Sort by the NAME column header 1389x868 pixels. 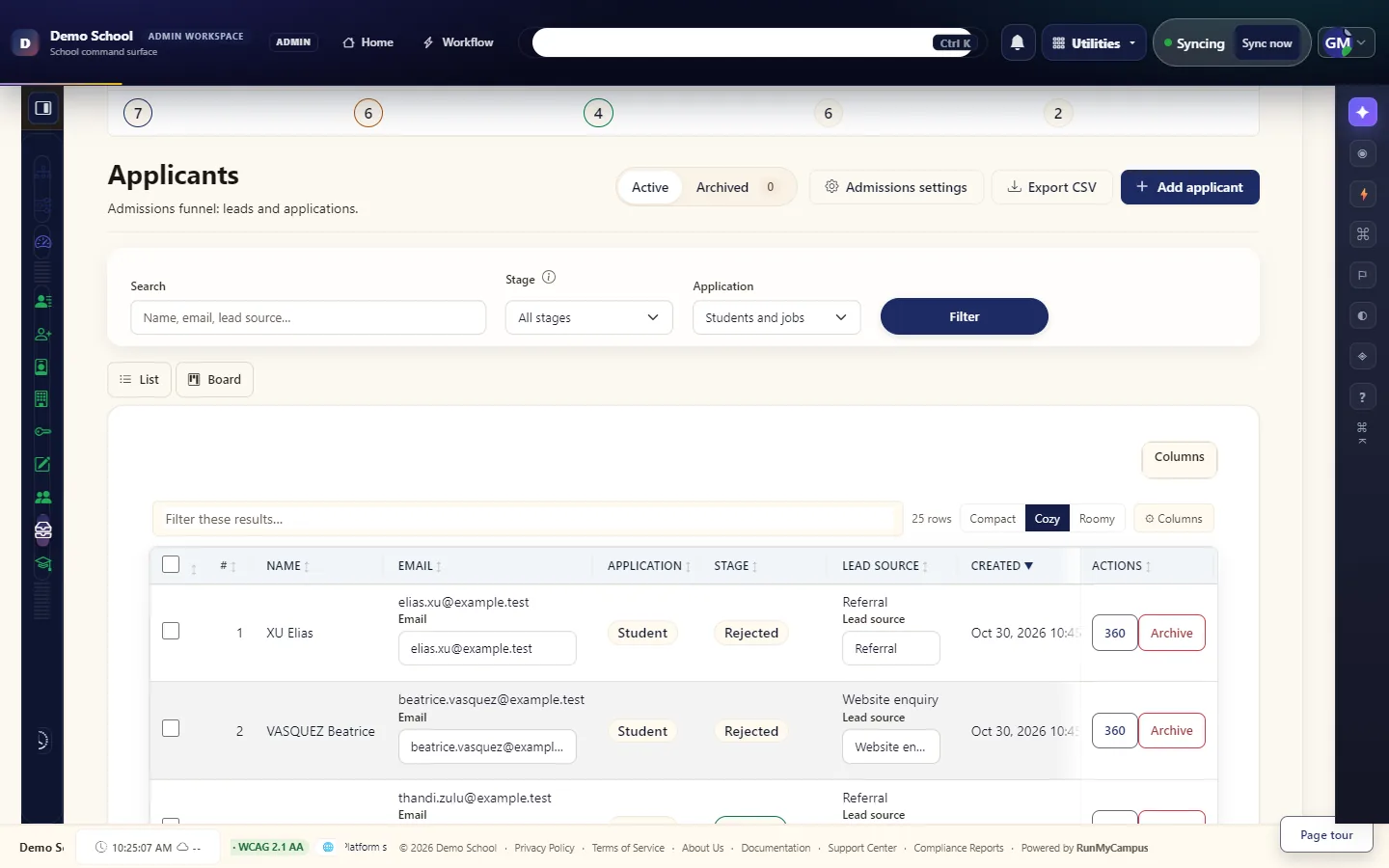tap(287, 566)
